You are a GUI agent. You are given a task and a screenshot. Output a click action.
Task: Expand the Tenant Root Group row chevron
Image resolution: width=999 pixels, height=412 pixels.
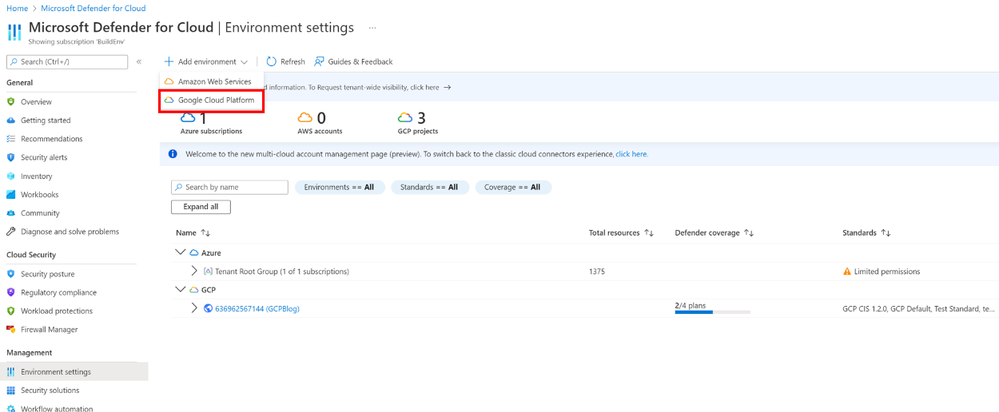tap(195, 271)
